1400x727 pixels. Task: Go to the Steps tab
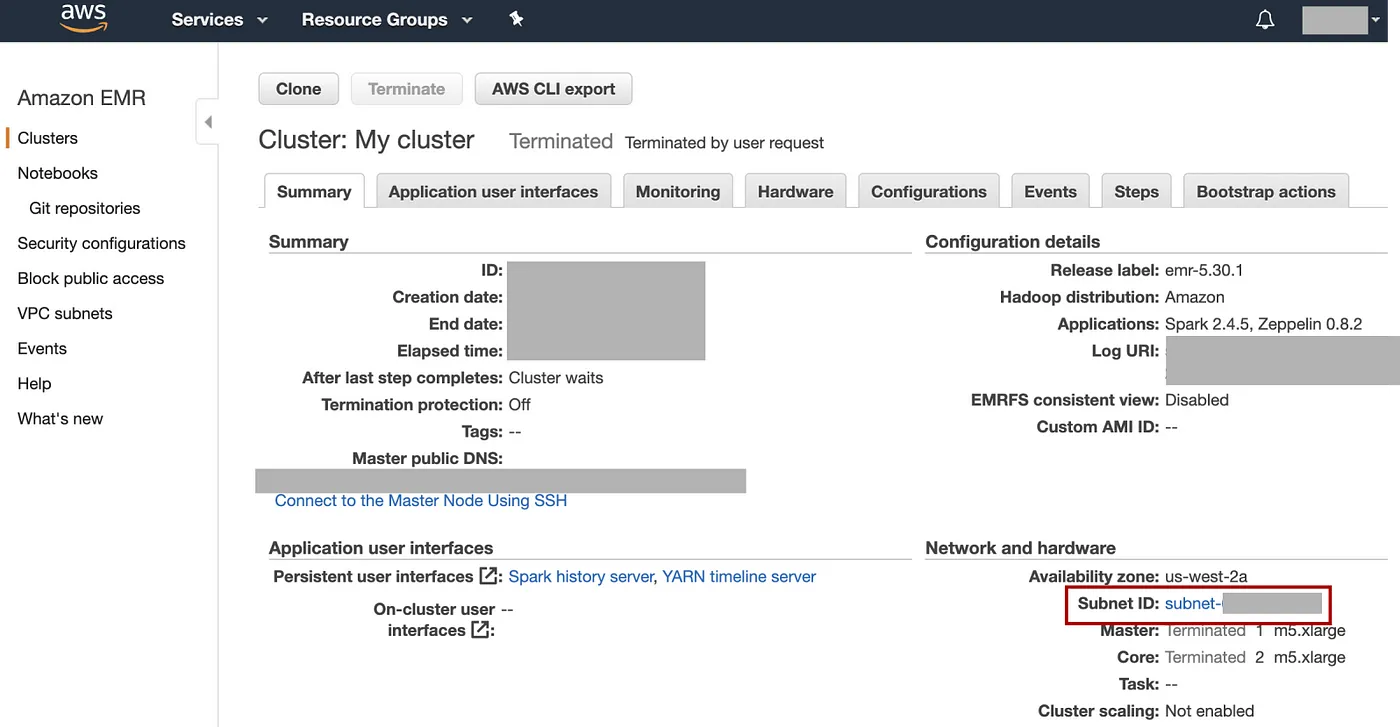[x=1136, y=192]
